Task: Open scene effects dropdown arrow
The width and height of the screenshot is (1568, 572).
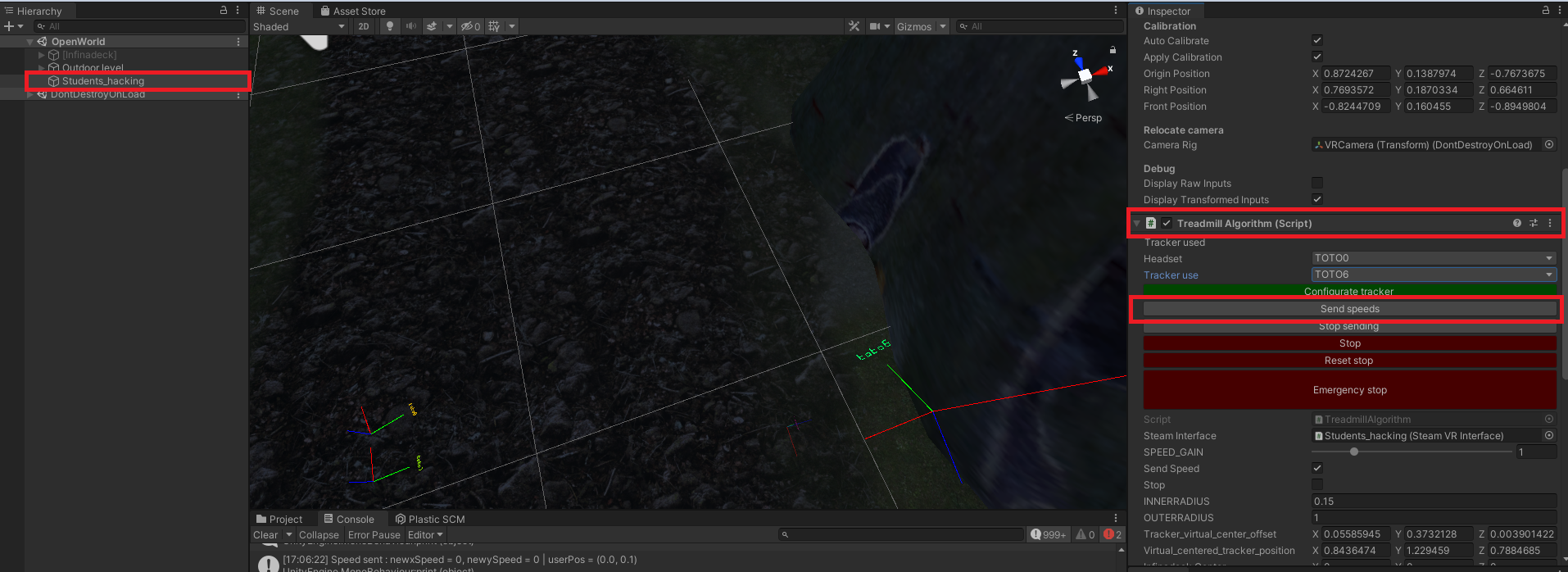Action: (449, 26)
